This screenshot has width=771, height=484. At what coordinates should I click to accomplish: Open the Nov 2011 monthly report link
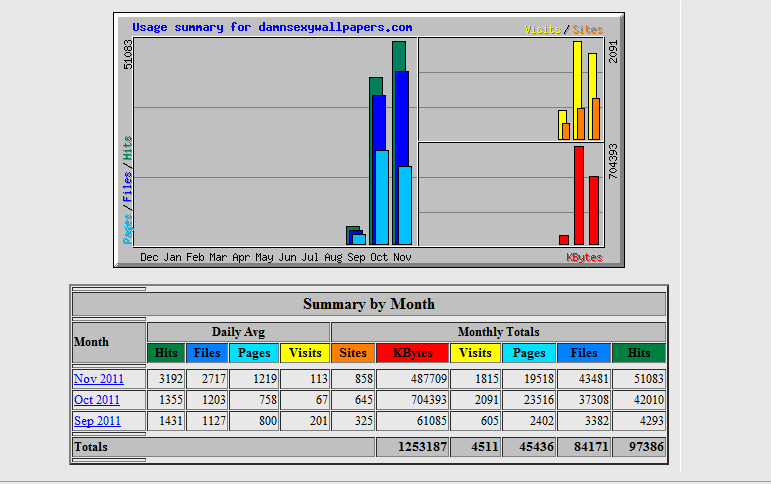pyautogui.click(x=98, y=379)
